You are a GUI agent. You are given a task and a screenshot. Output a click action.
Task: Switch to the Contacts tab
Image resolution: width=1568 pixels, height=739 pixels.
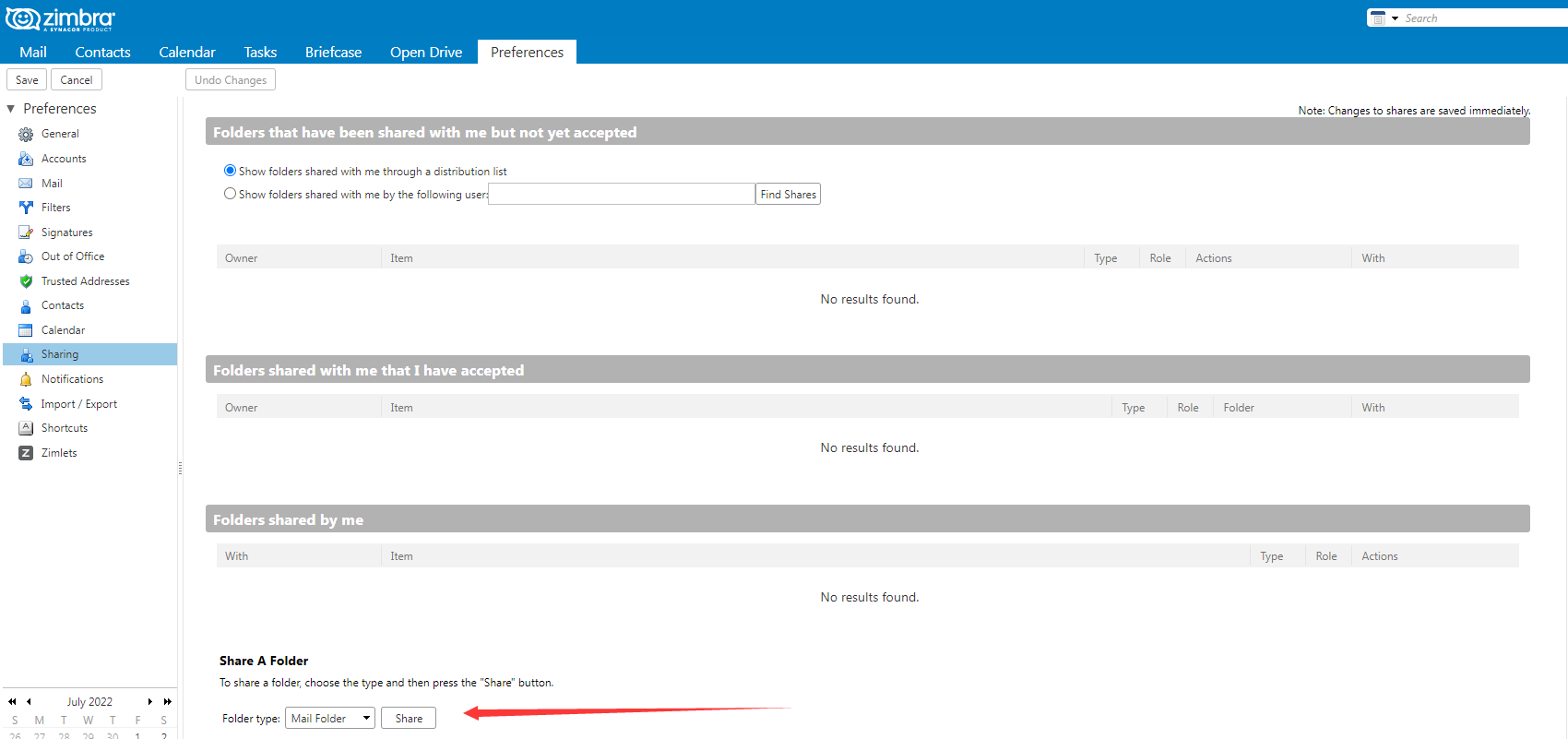click(102, 53)
